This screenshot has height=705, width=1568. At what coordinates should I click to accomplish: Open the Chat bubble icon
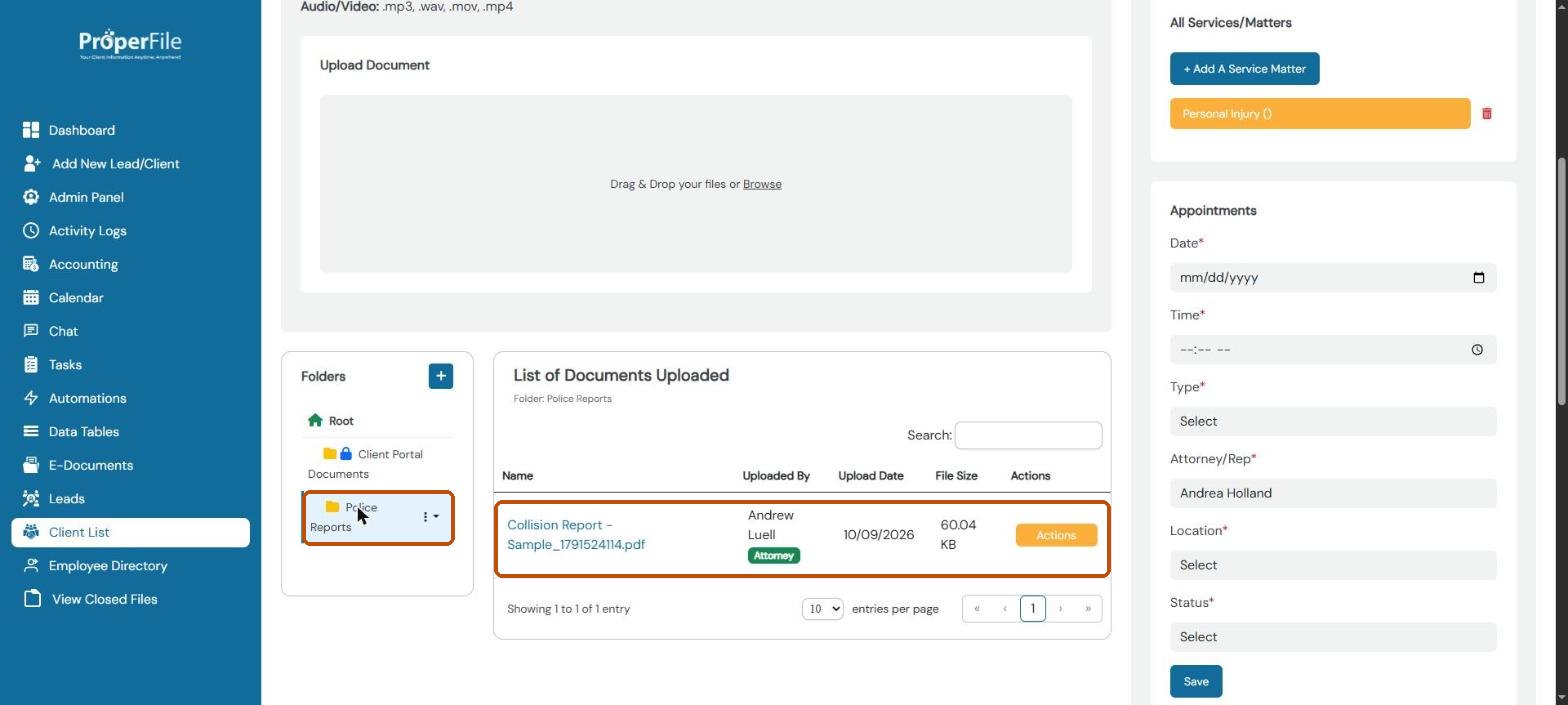pos(31,331)
